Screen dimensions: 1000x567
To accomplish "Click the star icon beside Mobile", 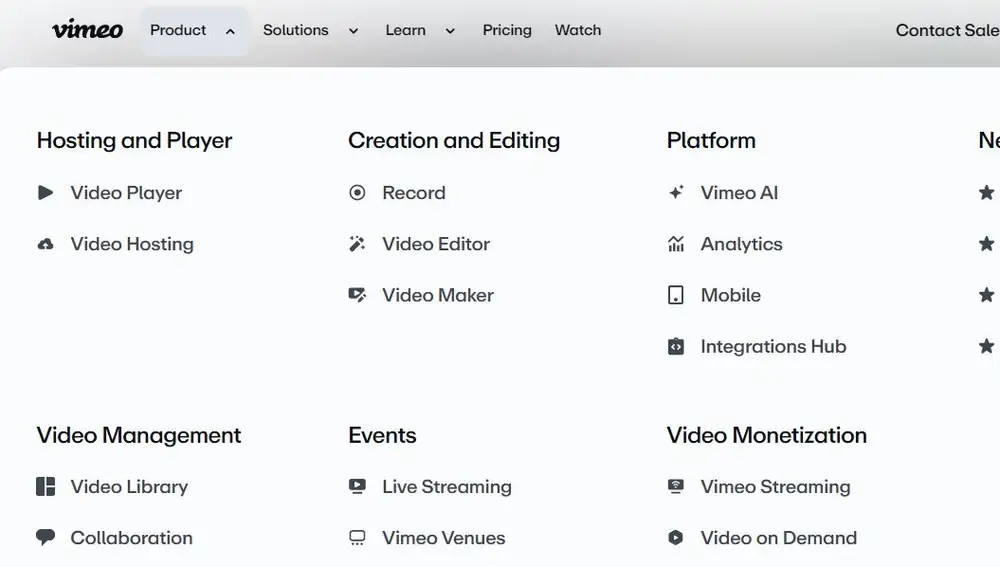I will 987,294.
